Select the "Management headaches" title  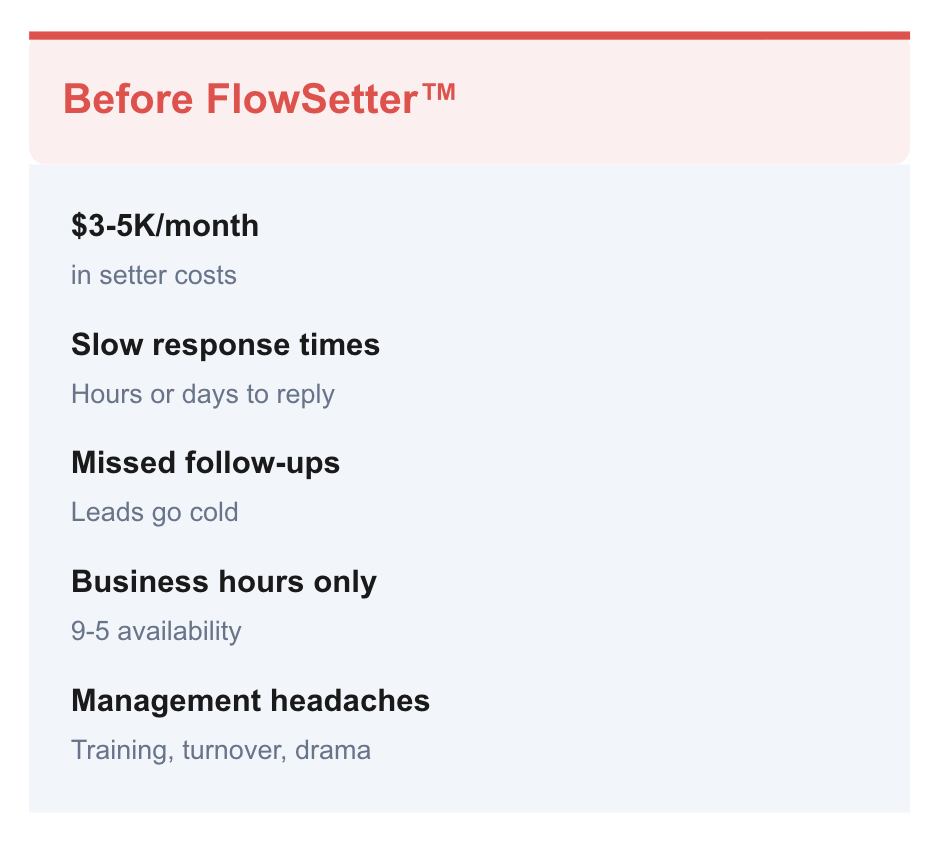pos(250,701)
